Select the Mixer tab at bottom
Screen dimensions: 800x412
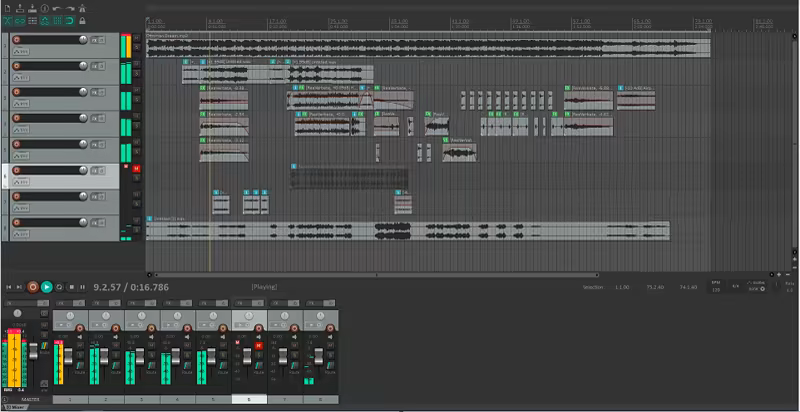point(17,408)
